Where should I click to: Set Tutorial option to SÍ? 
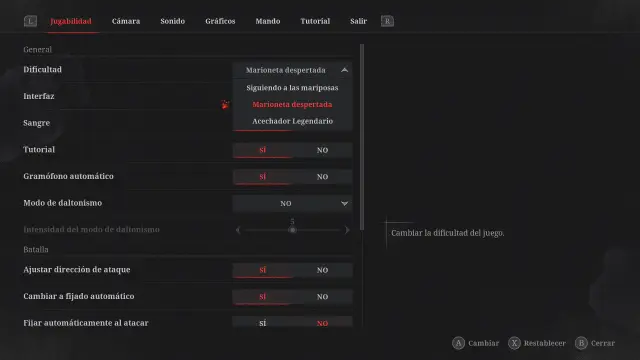click(262, 150)
